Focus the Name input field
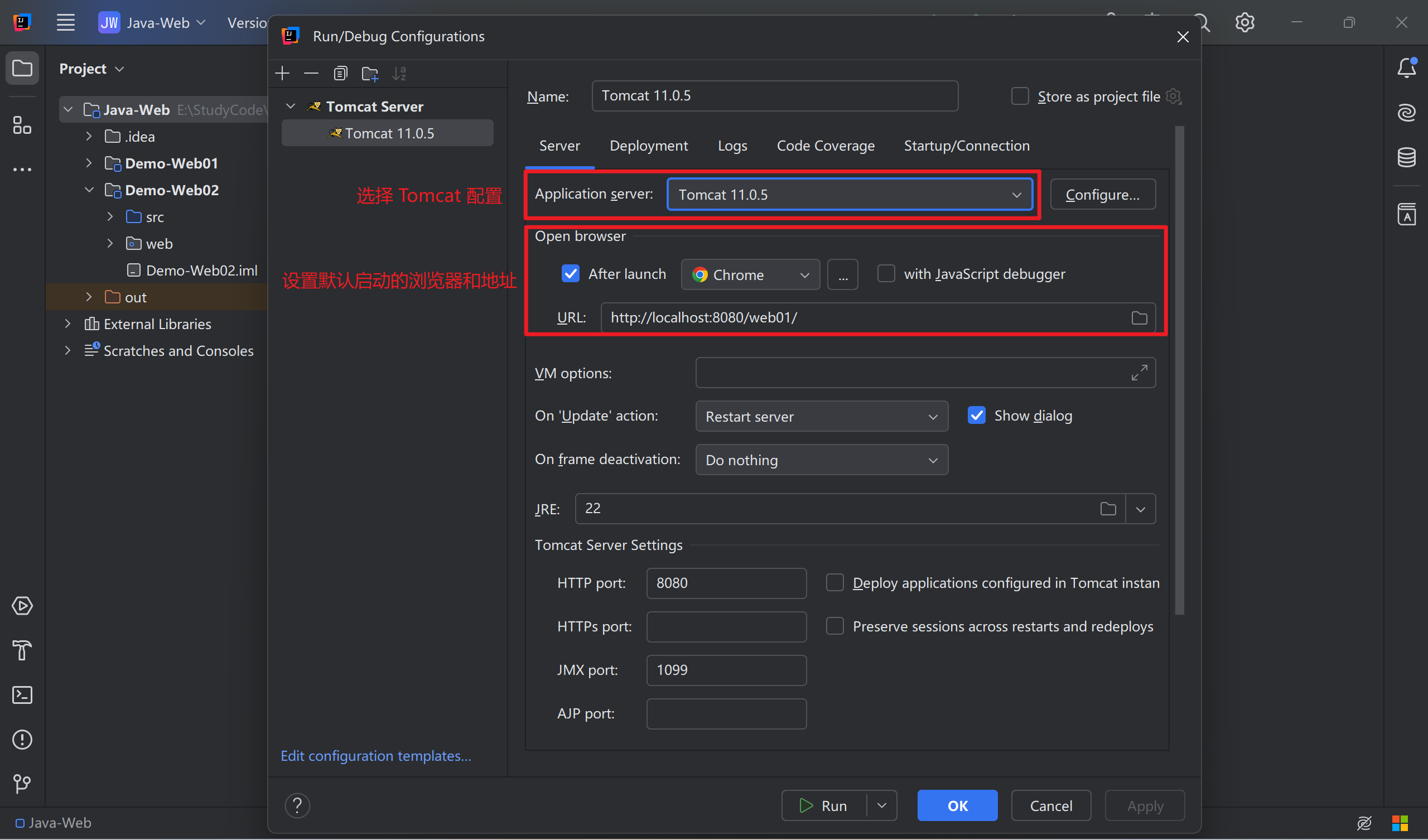This screenshot has height=840, width=1428. (775, 96)
